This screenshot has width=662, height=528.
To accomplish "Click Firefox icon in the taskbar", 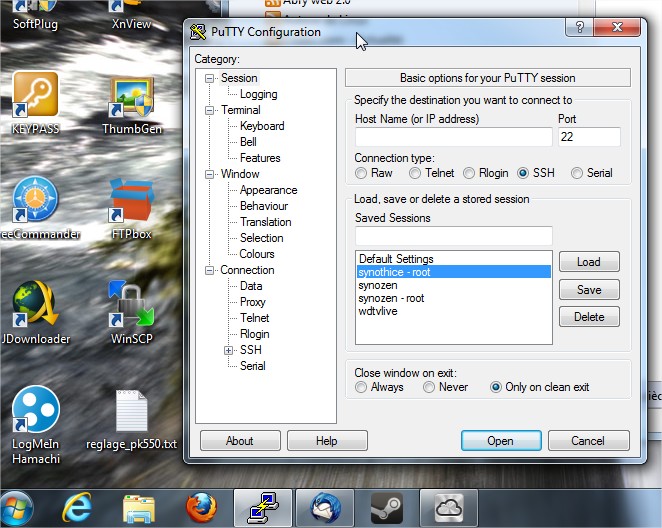I will pos(201,507).
